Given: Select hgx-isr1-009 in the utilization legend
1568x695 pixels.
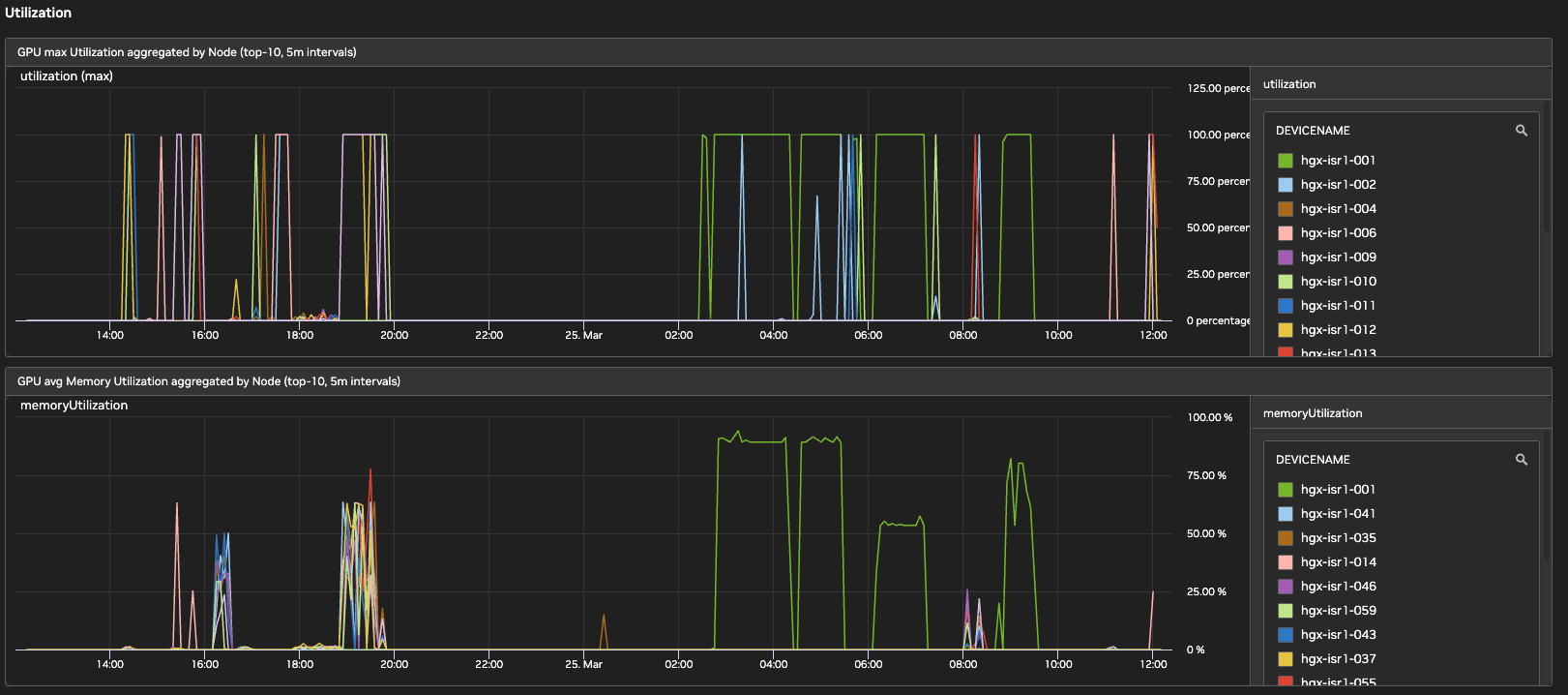Looking at the screenshot, I should [x=1338, y=257].
